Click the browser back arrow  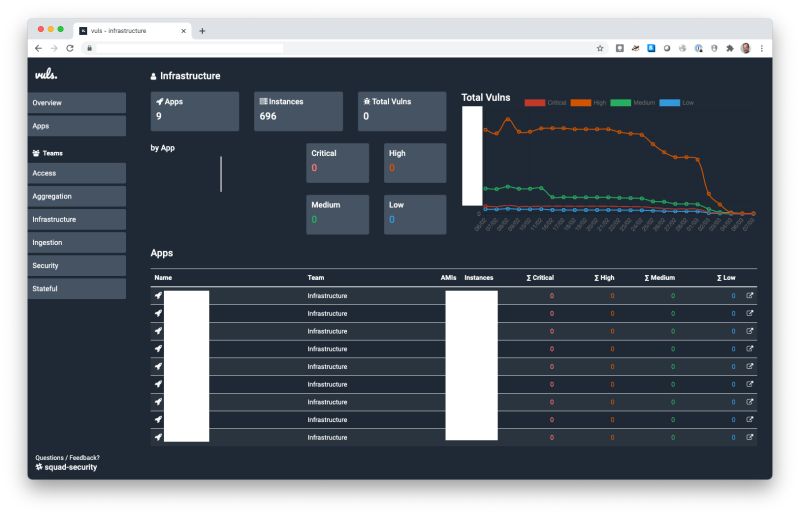38,48
